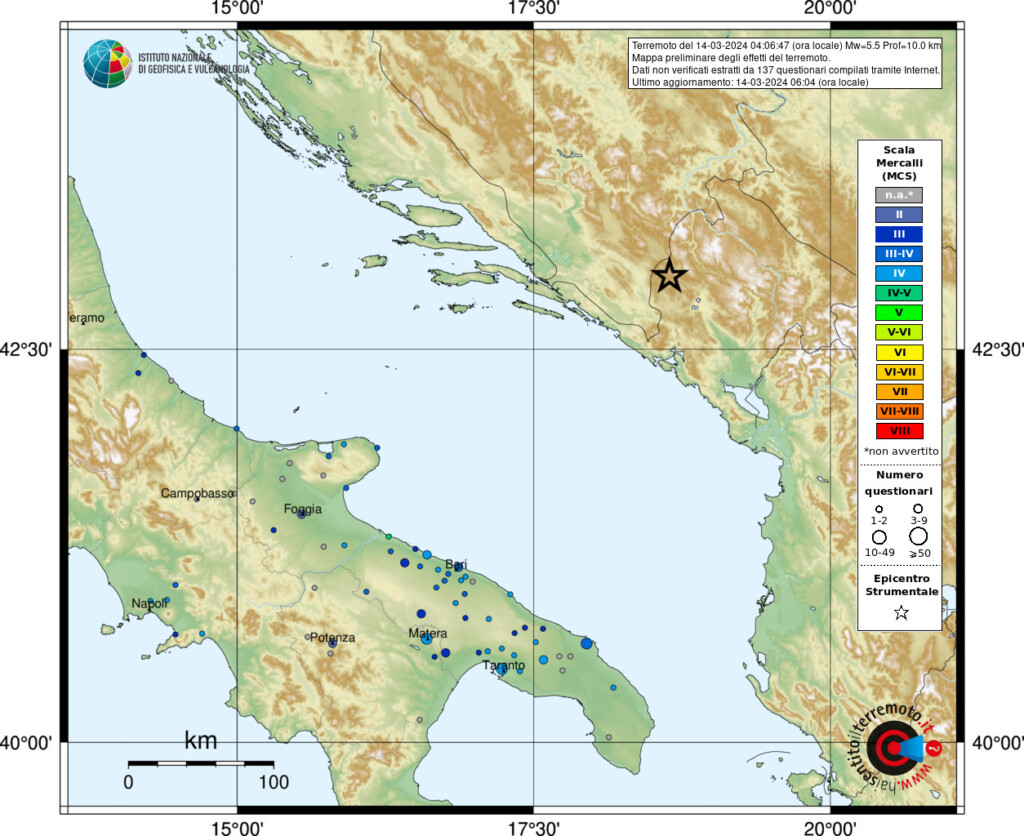Viewport: 1024px width, 836px height.
Task: Click the earthquake information box header
Action: tap(787, 46)
